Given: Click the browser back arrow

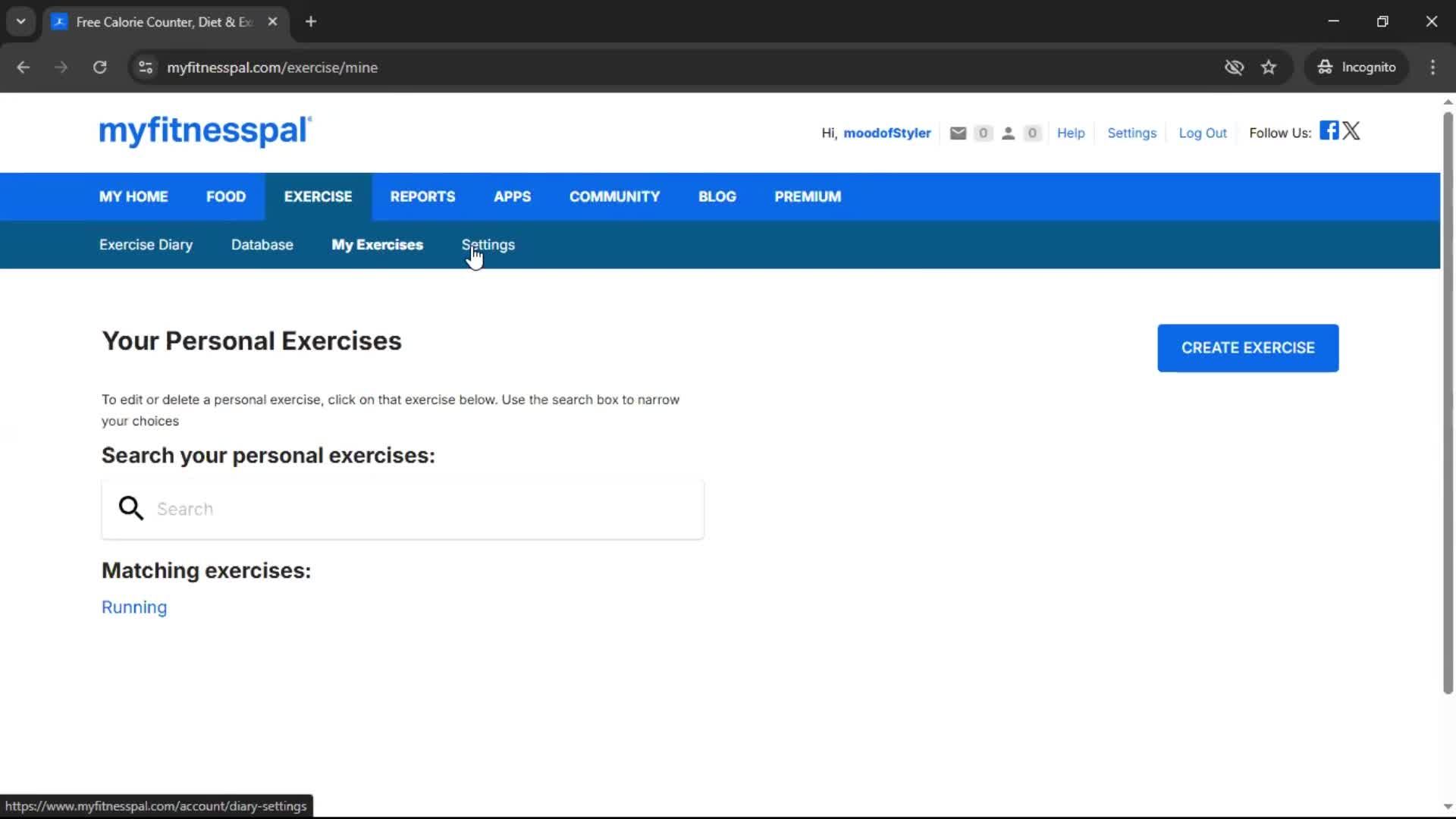Looking at the screenshot, I should [x=23, y=67].
